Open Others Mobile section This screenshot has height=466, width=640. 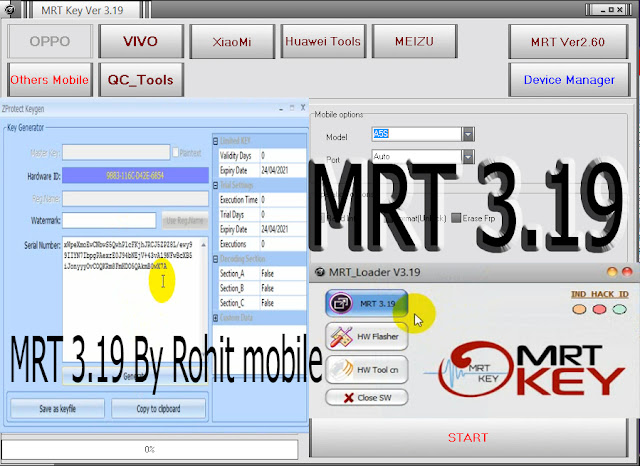pyautogui.click(x=50, y=80)
